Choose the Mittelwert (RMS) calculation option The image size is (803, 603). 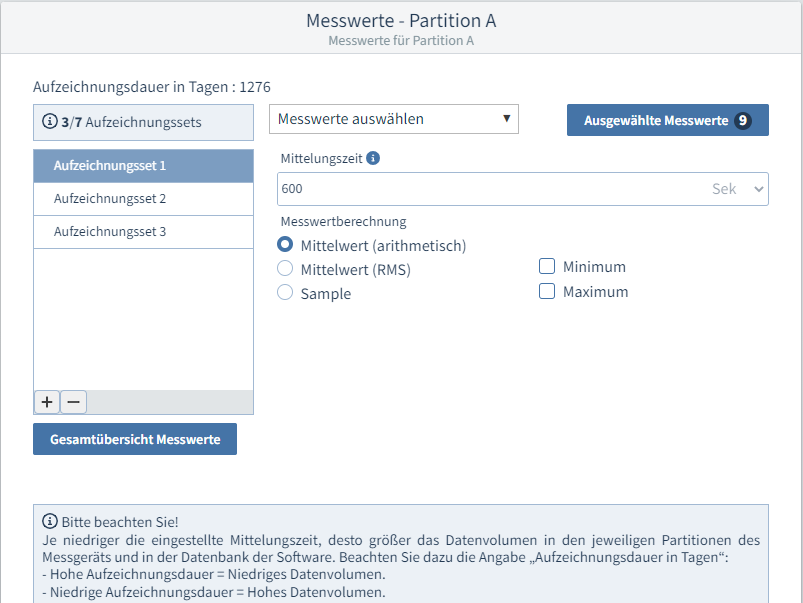[285, 269]
